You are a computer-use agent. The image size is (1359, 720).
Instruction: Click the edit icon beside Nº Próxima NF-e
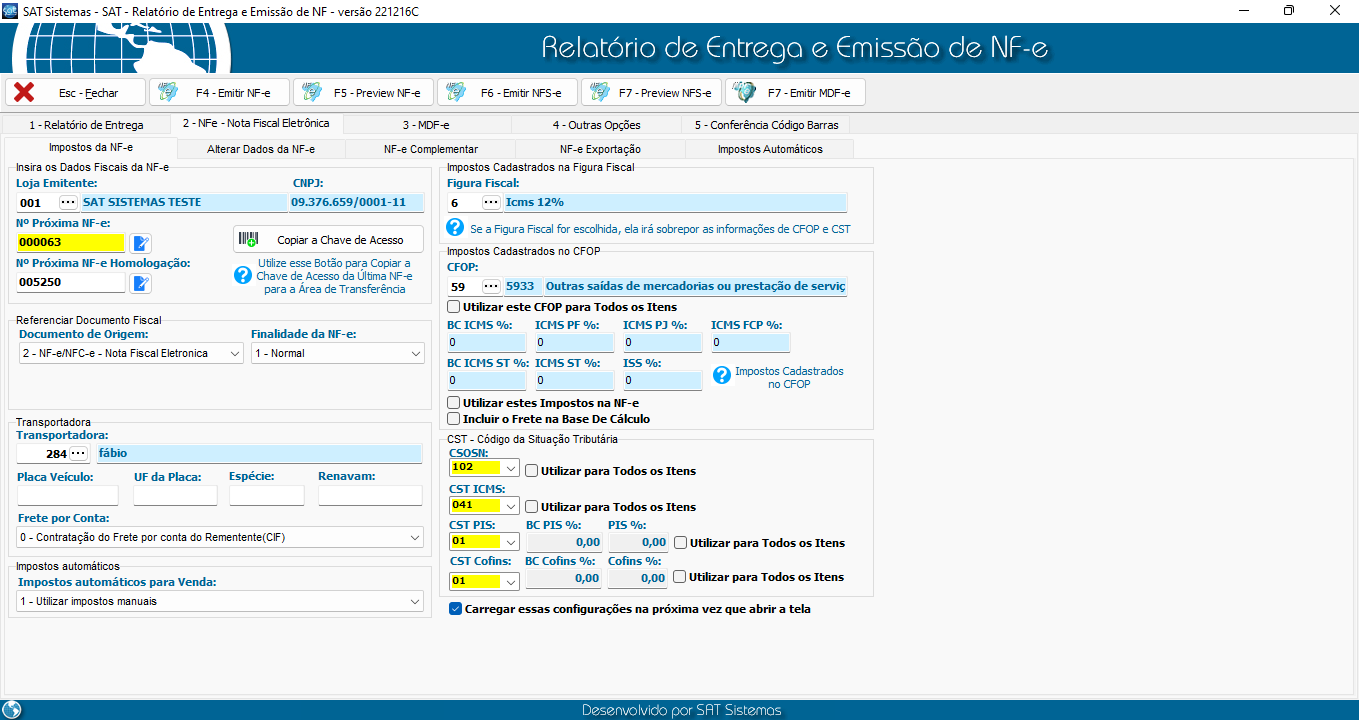tap(141, 243)
